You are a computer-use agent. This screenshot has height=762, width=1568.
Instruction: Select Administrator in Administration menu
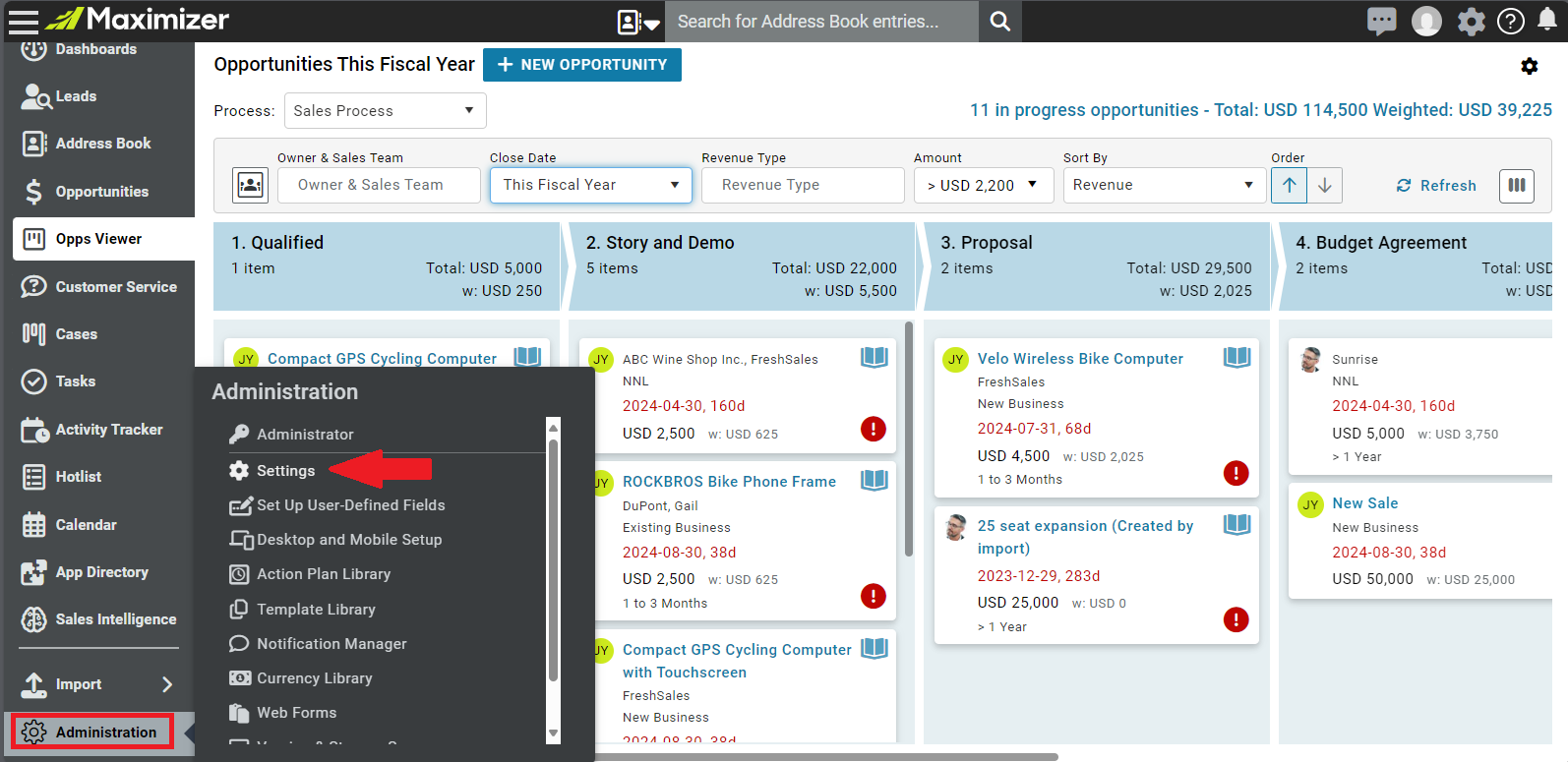(305, 435)
